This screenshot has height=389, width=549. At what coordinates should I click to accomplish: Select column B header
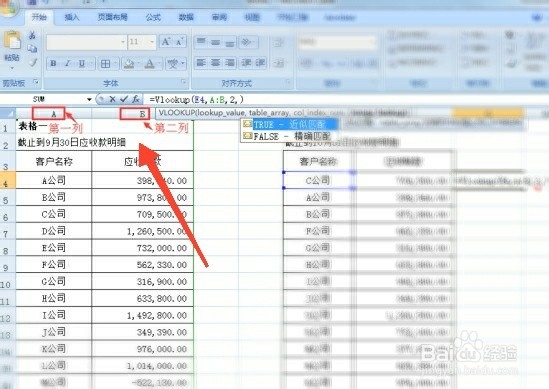point(142,113)
